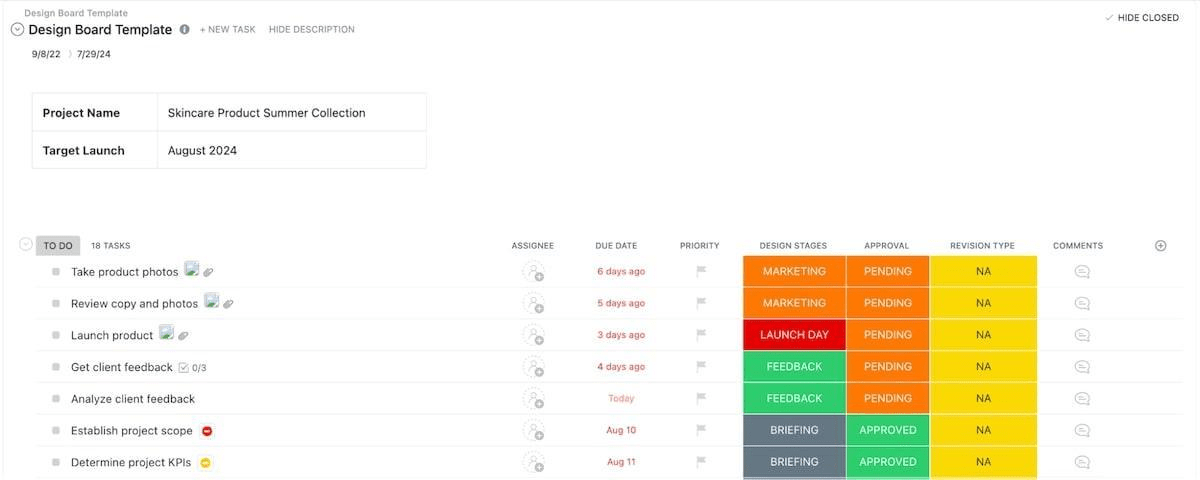Click the Approval column header
1200x480 pixels.
click(x=887, y=246)
